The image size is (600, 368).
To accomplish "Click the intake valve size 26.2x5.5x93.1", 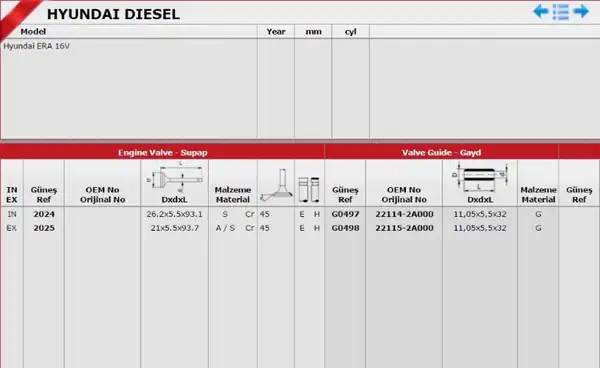I will 174,214.
